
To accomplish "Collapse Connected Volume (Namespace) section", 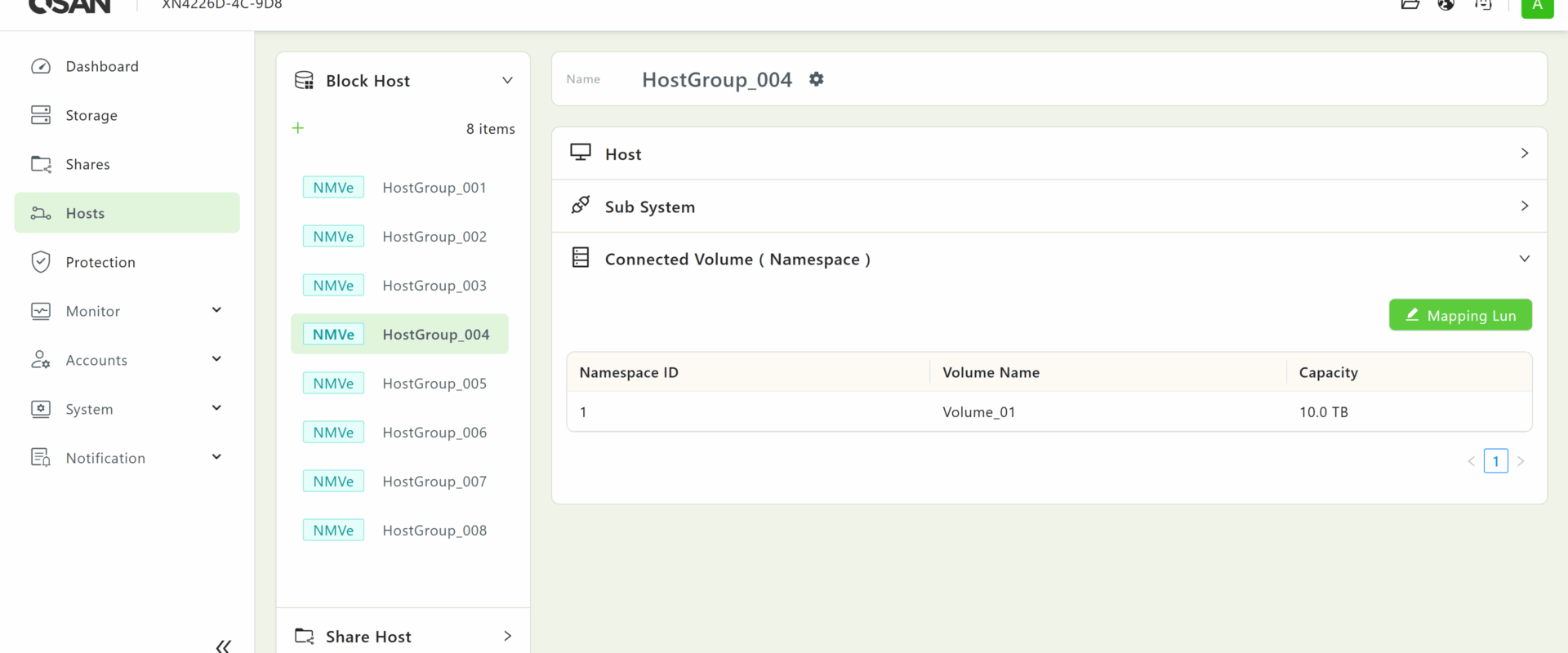I will coord(1524,259).
